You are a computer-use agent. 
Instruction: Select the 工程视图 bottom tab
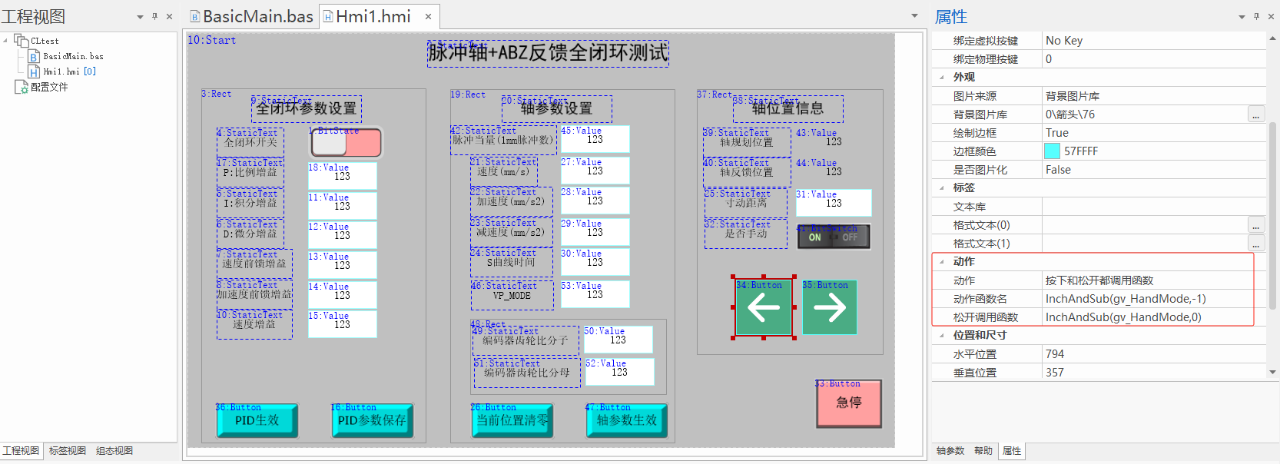[x=22, y=451]
